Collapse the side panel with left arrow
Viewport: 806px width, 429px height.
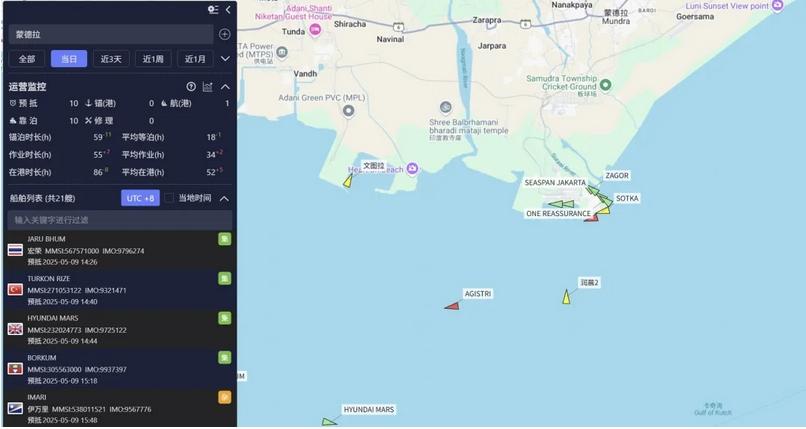tap(228, 9)
